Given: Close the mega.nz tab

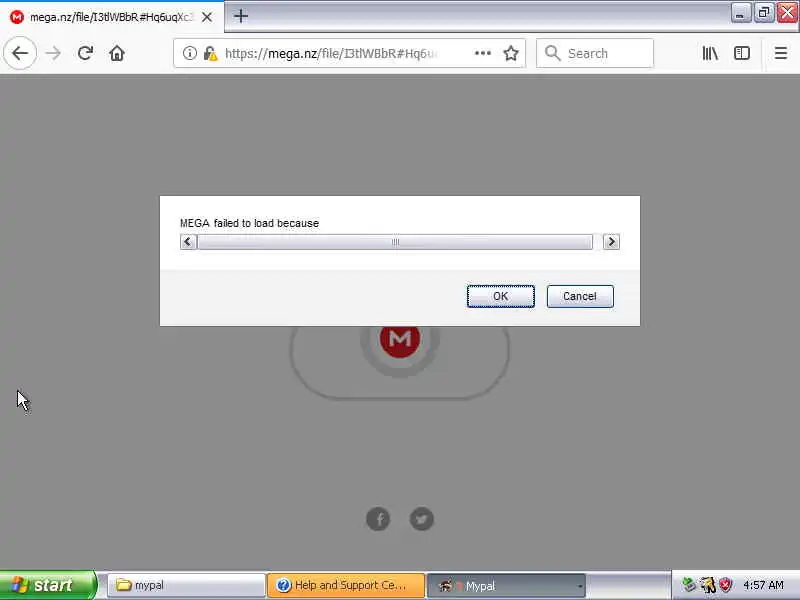Looking at the screenshot, I should click(207, 17).
